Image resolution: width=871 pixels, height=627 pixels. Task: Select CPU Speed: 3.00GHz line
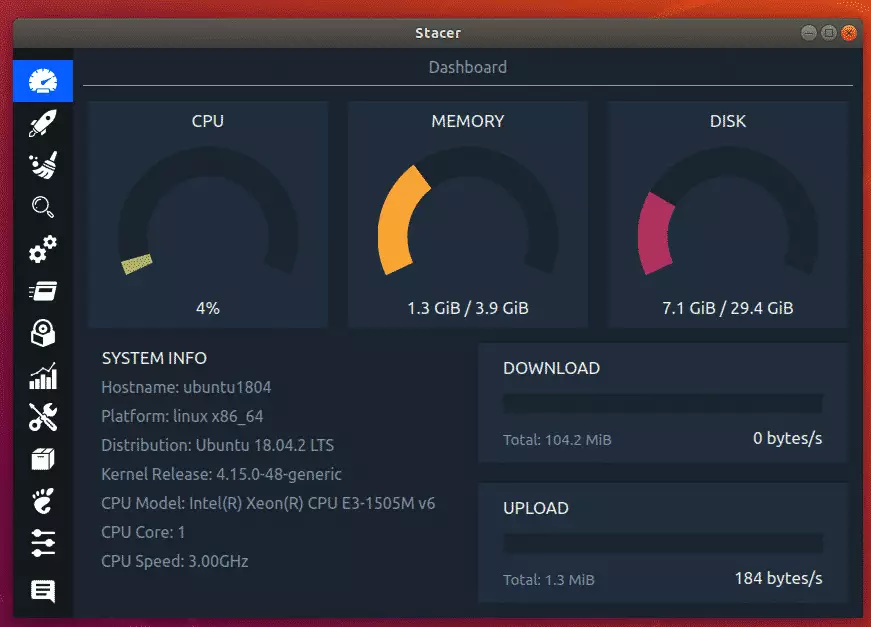coord(175,561)
